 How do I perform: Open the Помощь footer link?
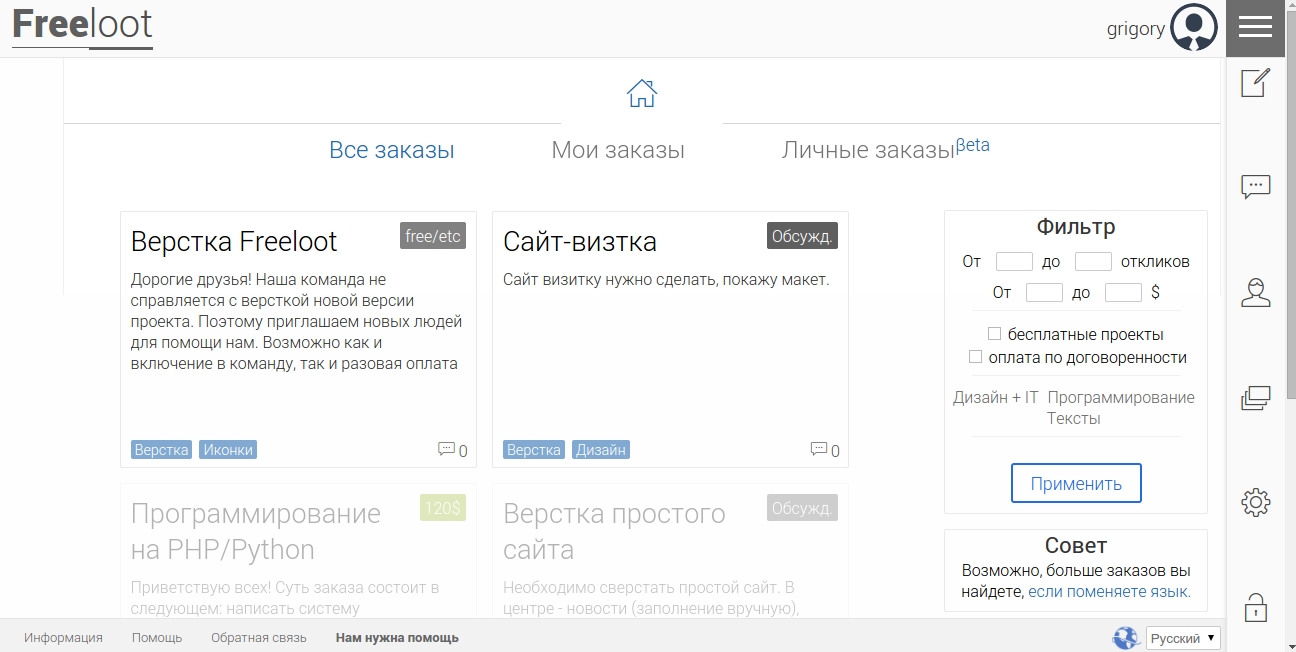pyautogui.click(x=157, y=638)
